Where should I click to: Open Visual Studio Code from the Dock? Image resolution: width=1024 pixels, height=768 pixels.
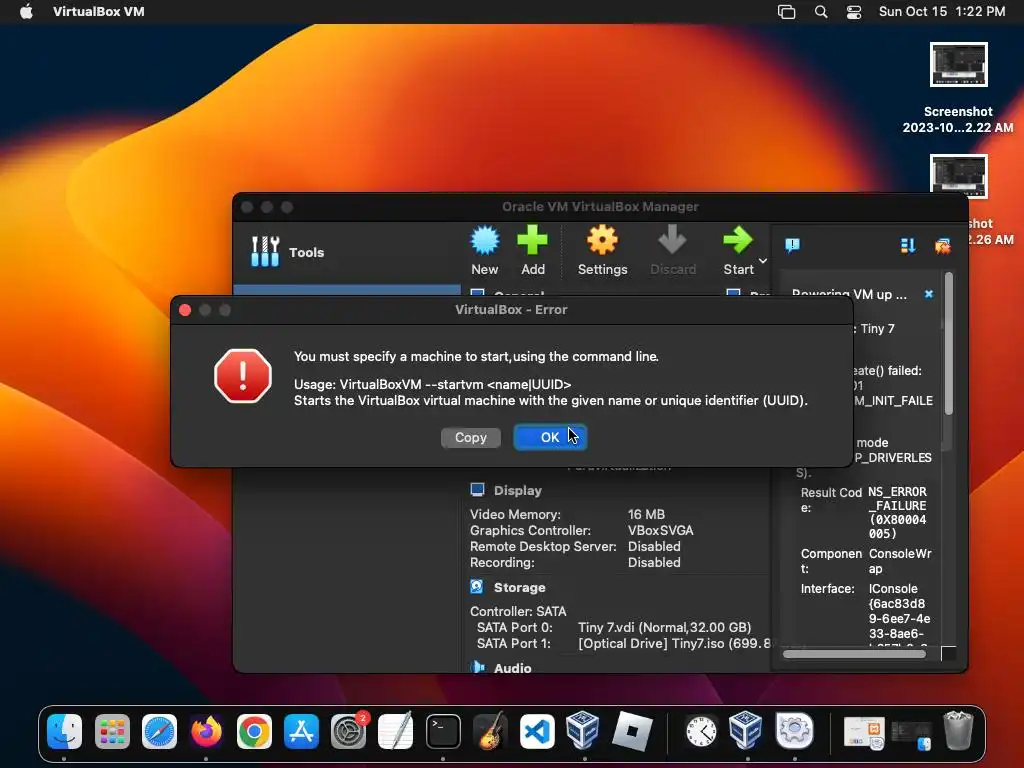click(x=537, y=731)
